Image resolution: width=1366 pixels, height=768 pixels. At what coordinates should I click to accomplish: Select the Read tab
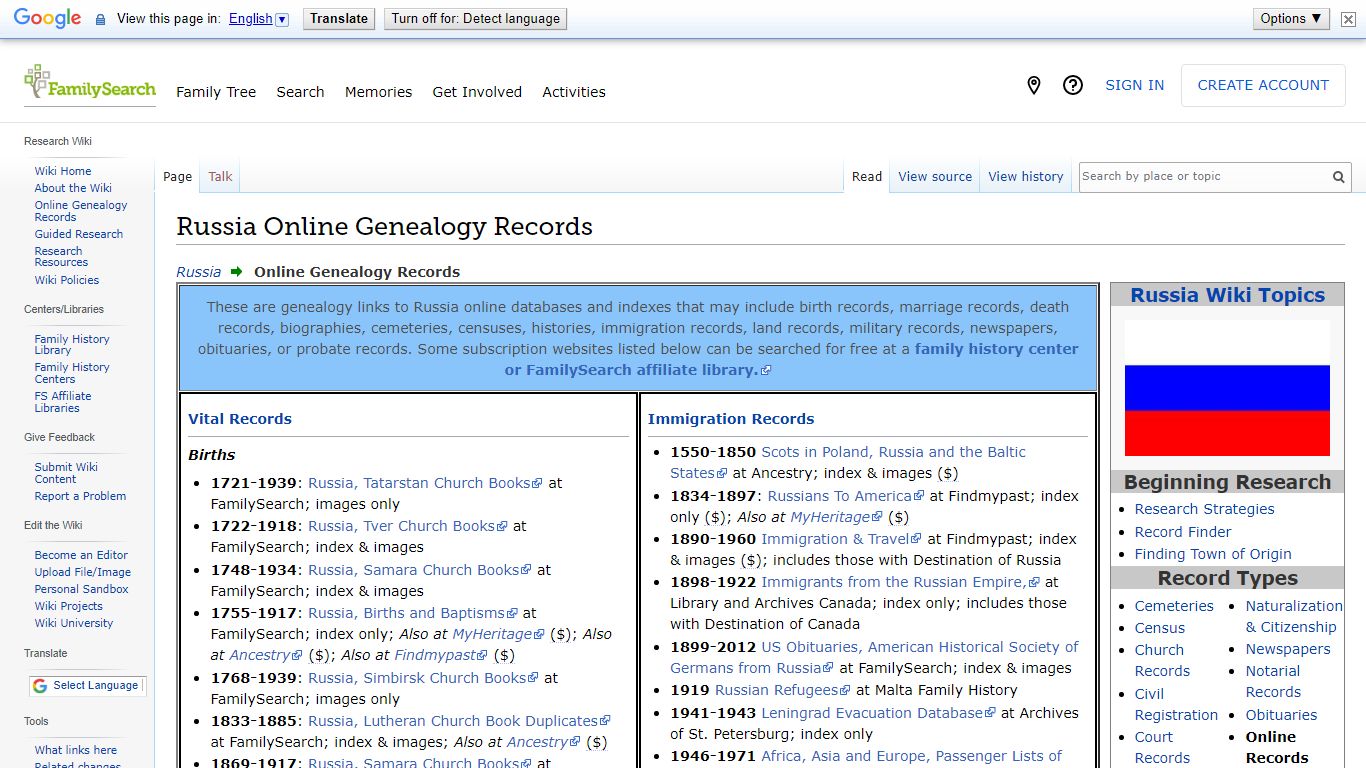coord(867,177)
